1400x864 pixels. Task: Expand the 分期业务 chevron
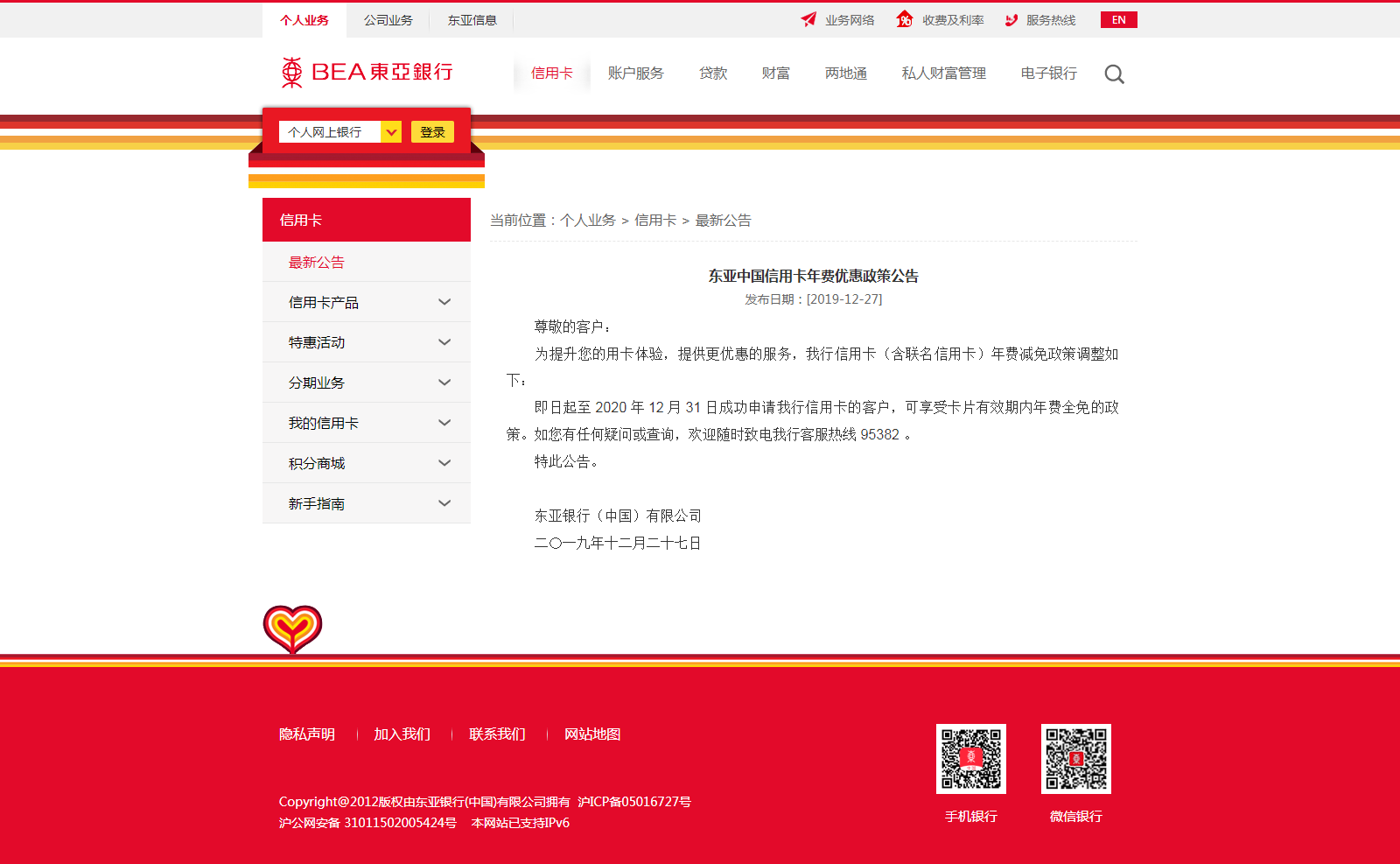[444, 383]
